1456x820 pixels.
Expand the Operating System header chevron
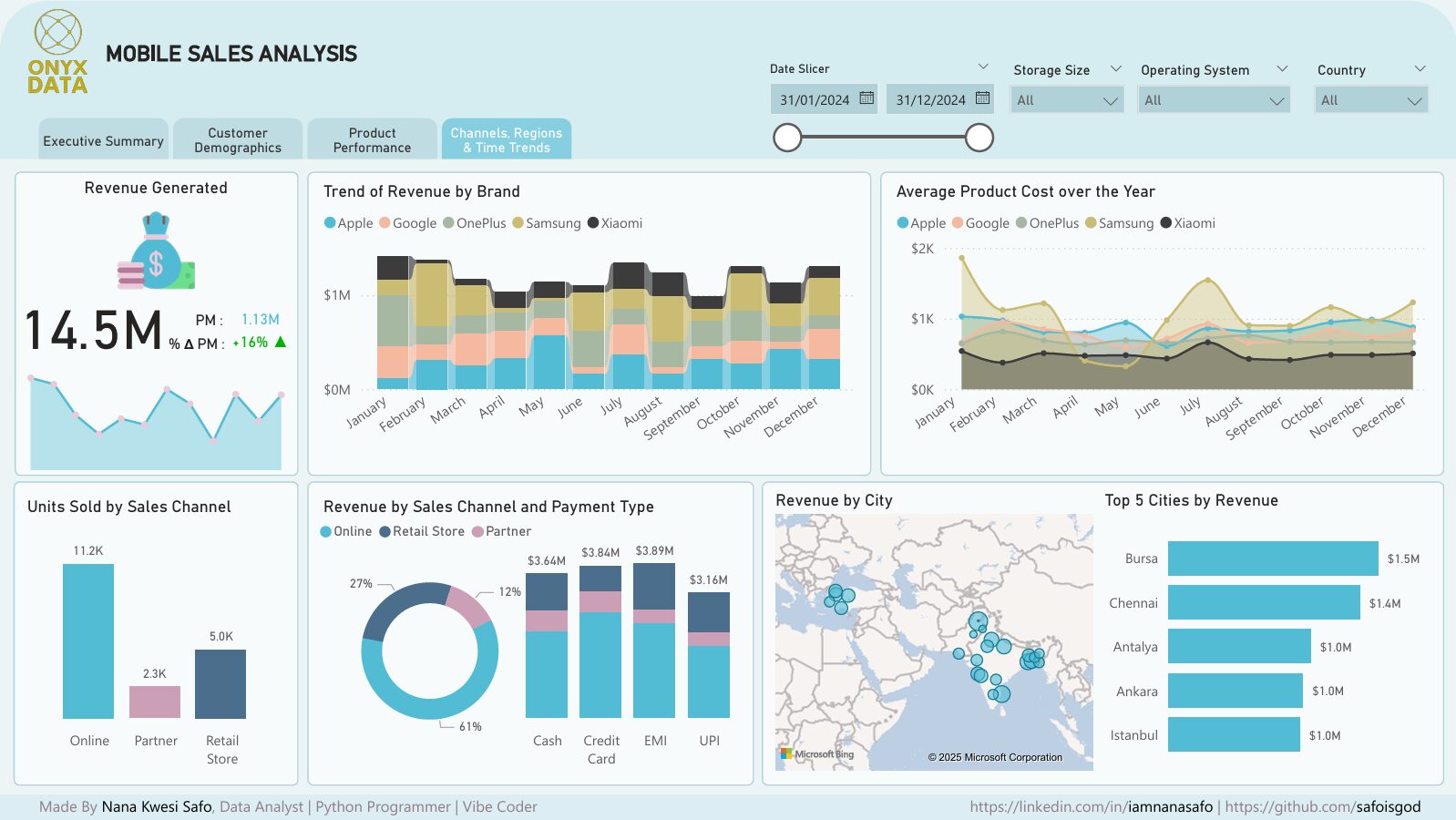(1282, 69)
